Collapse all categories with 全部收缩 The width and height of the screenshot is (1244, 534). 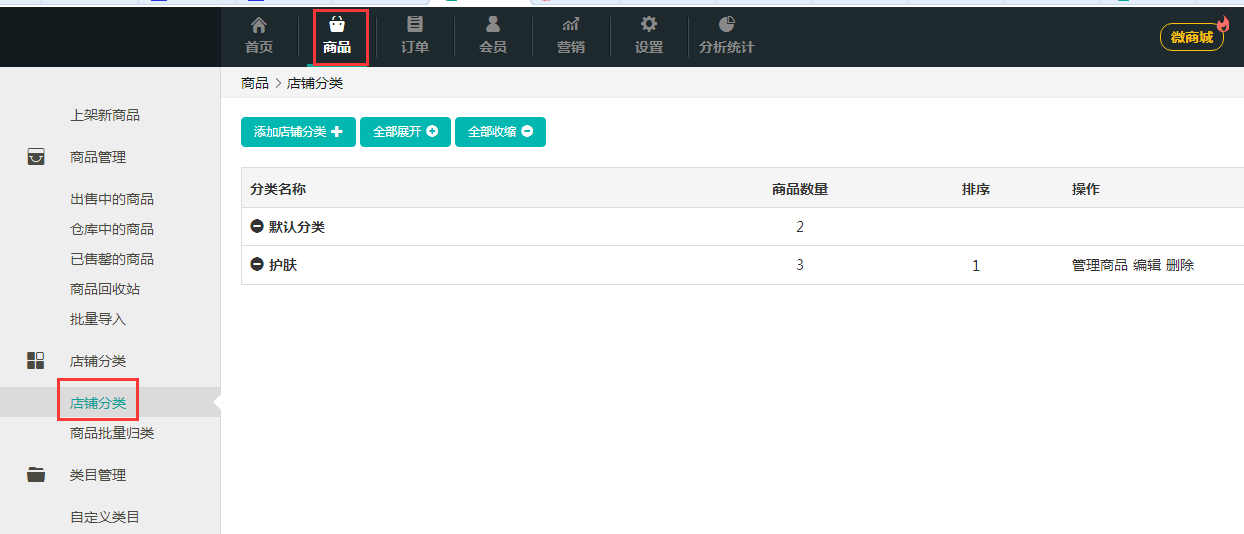click(500, 132)
